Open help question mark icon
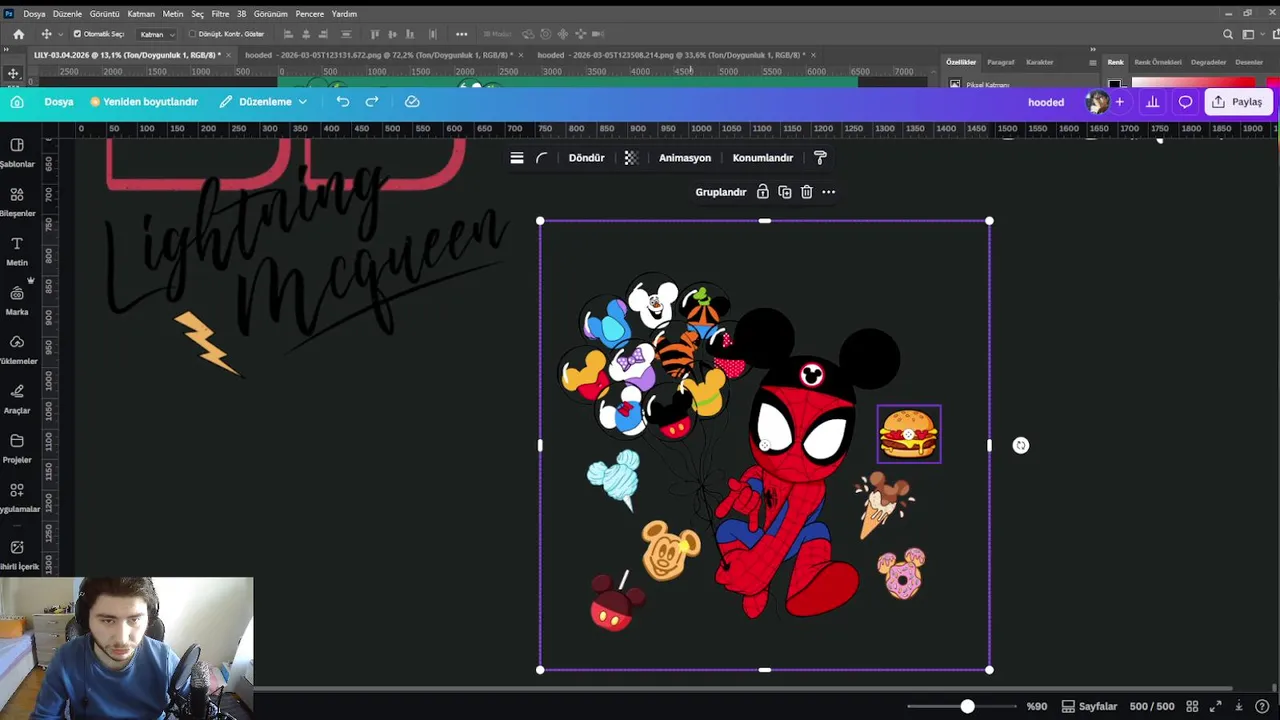This screenshot has height=720, width=1280. tap(1262, 706)
